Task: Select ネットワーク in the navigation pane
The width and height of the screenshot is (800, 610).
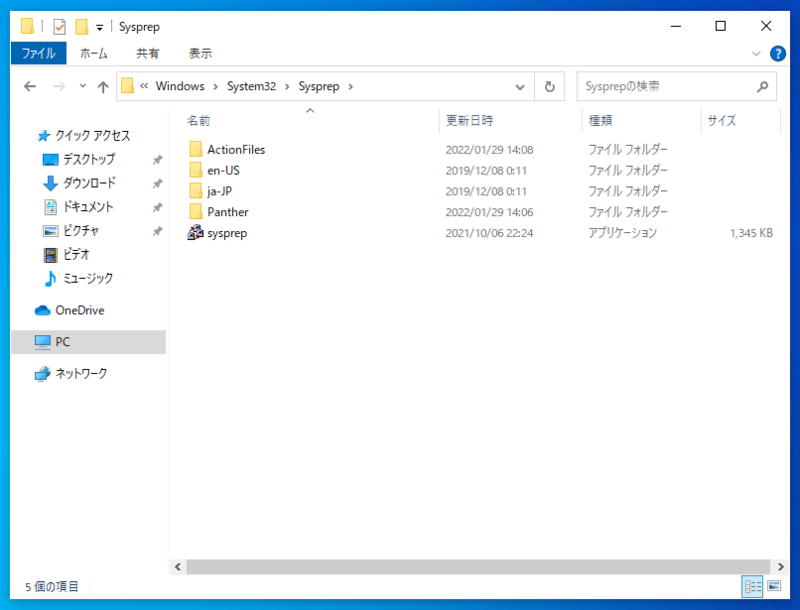Action: pos(81,373)
